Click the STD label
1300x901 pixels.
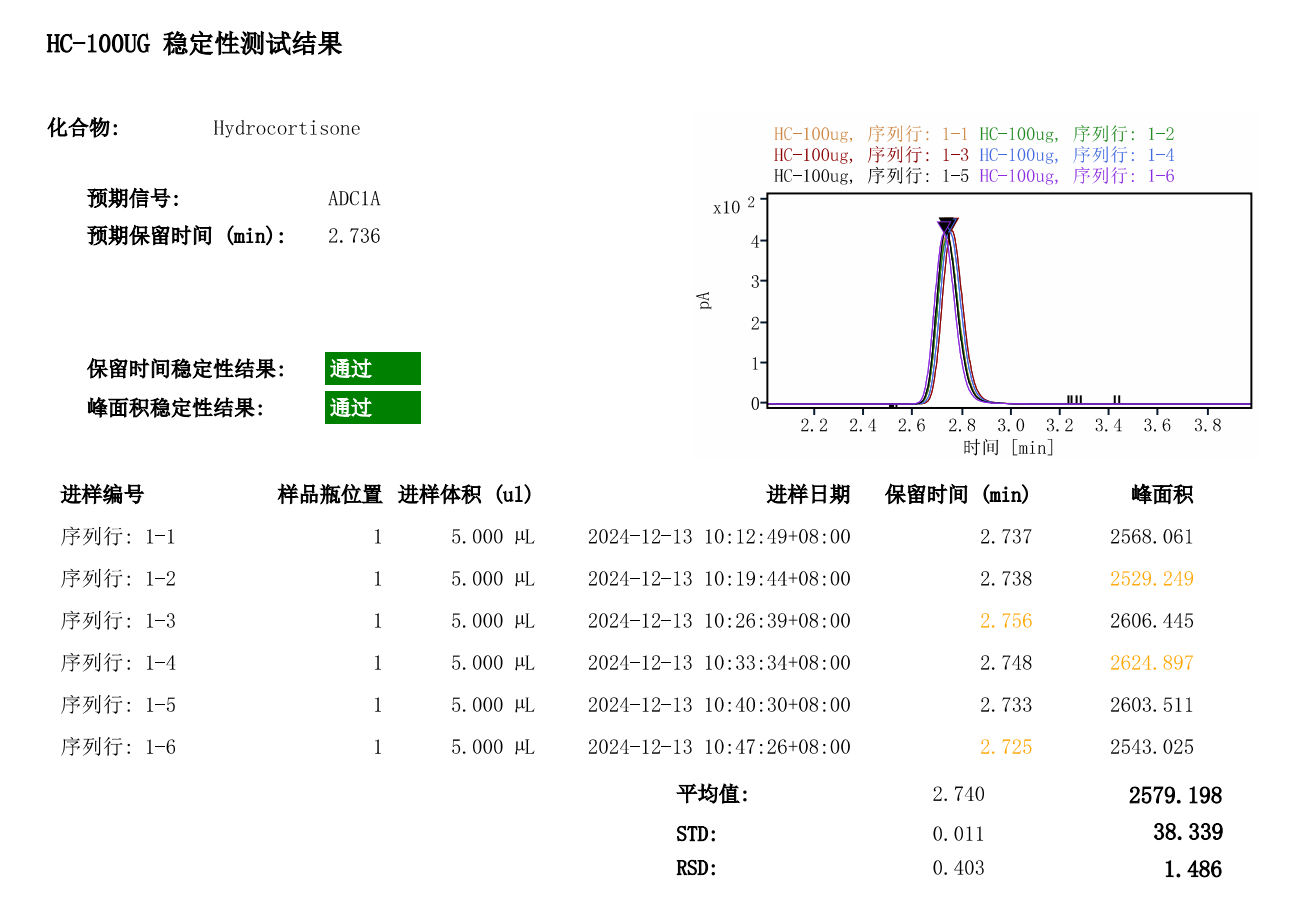tap(697, 834)
